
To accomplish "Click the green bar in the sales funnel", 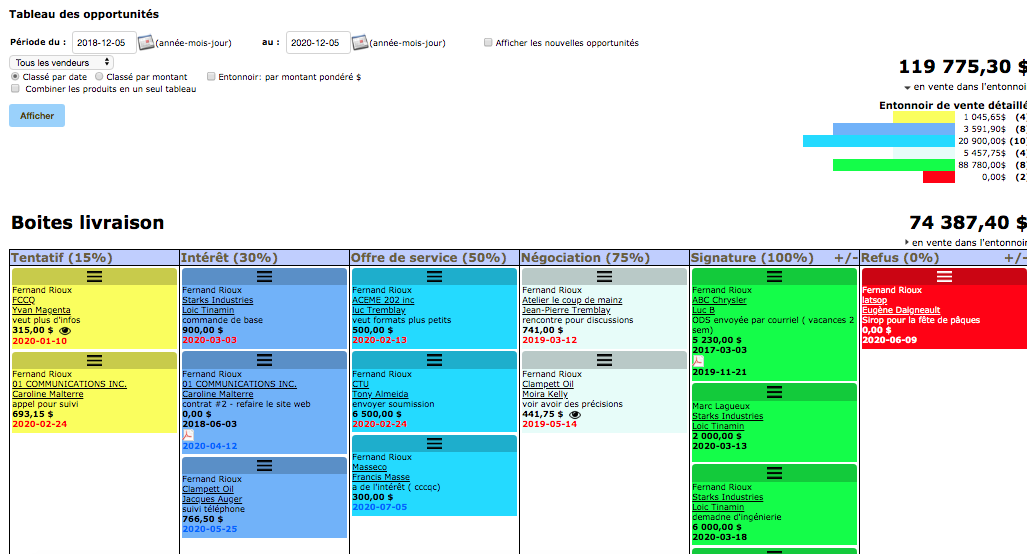I will click(x=893, y=165).
